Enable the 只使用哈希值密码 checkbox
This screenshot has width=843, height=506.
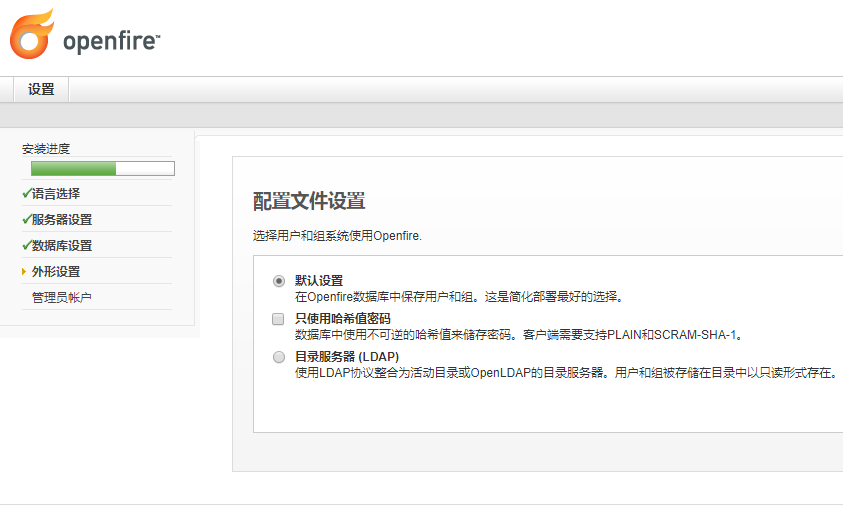point(278,319)
